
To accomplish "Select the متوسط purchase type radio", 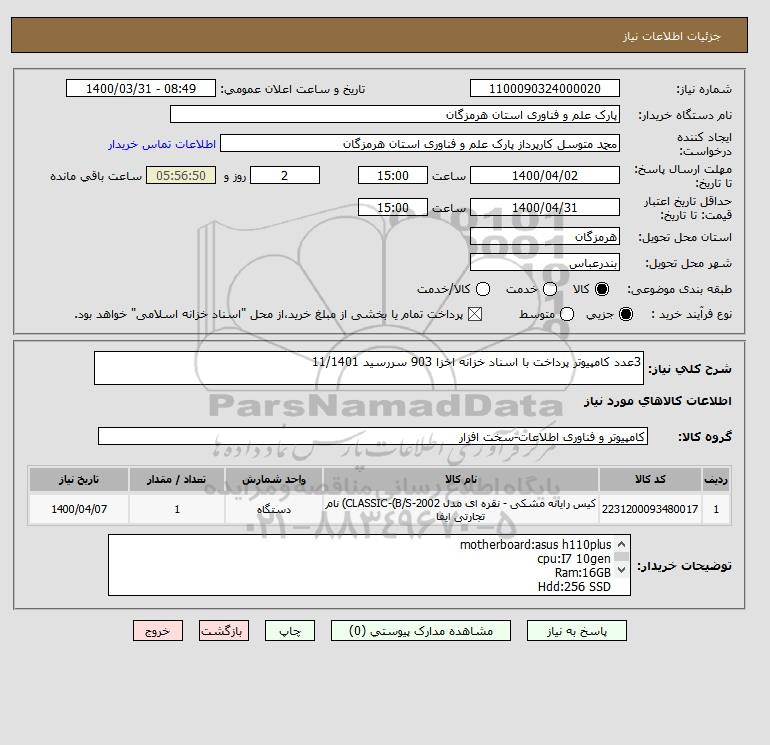I will pos(567,314).
